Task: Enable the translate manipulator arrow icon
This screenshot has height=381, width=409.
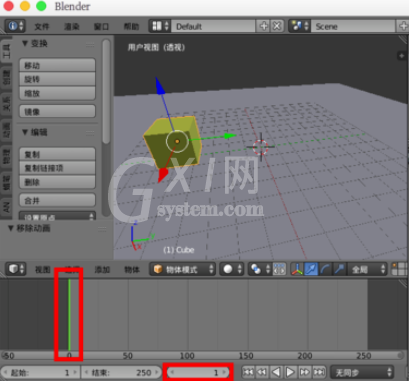Action: (x=311, y=269)
